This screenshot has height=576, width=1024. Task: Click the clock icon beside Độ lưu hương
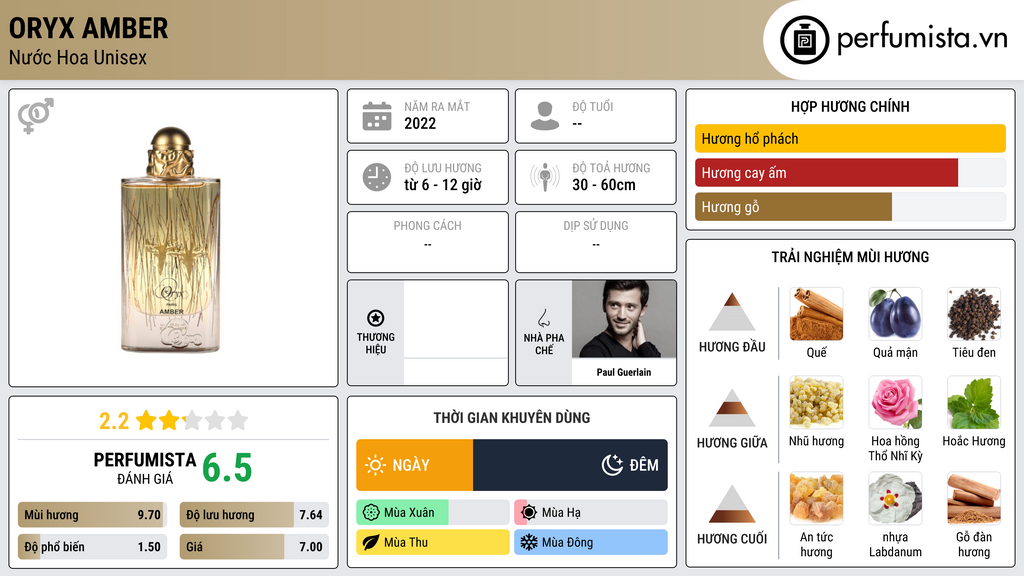point(377,177)
